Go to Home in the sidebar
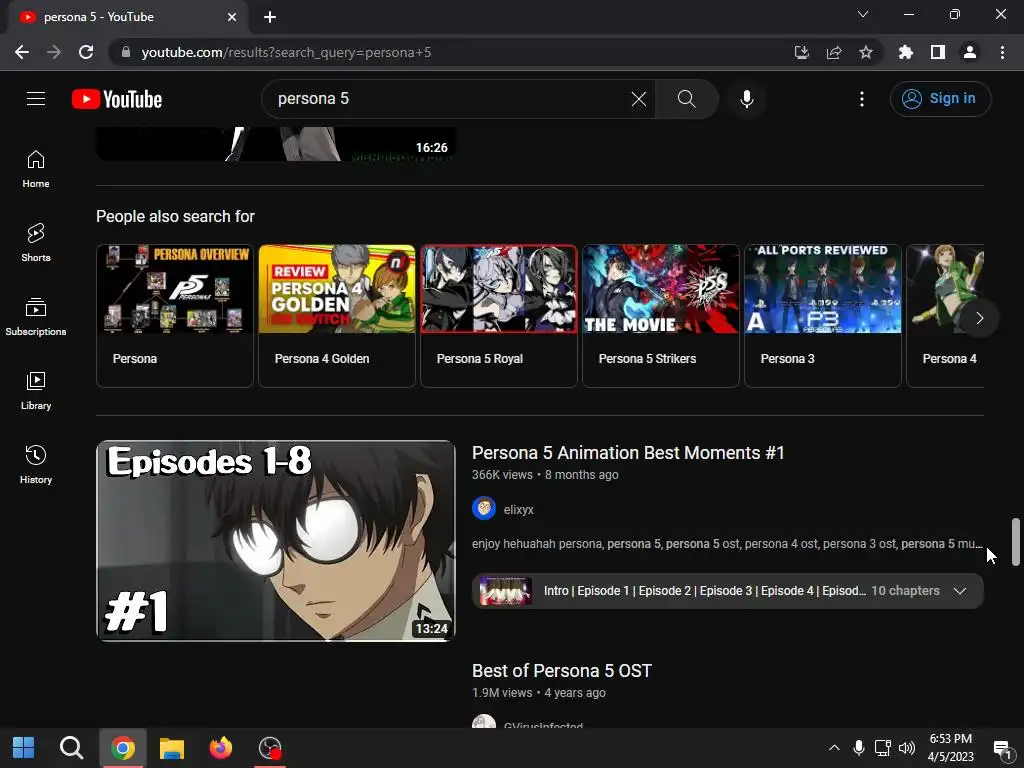The height and width of the screenshot is (768, 1024). (x=36, y=169)
